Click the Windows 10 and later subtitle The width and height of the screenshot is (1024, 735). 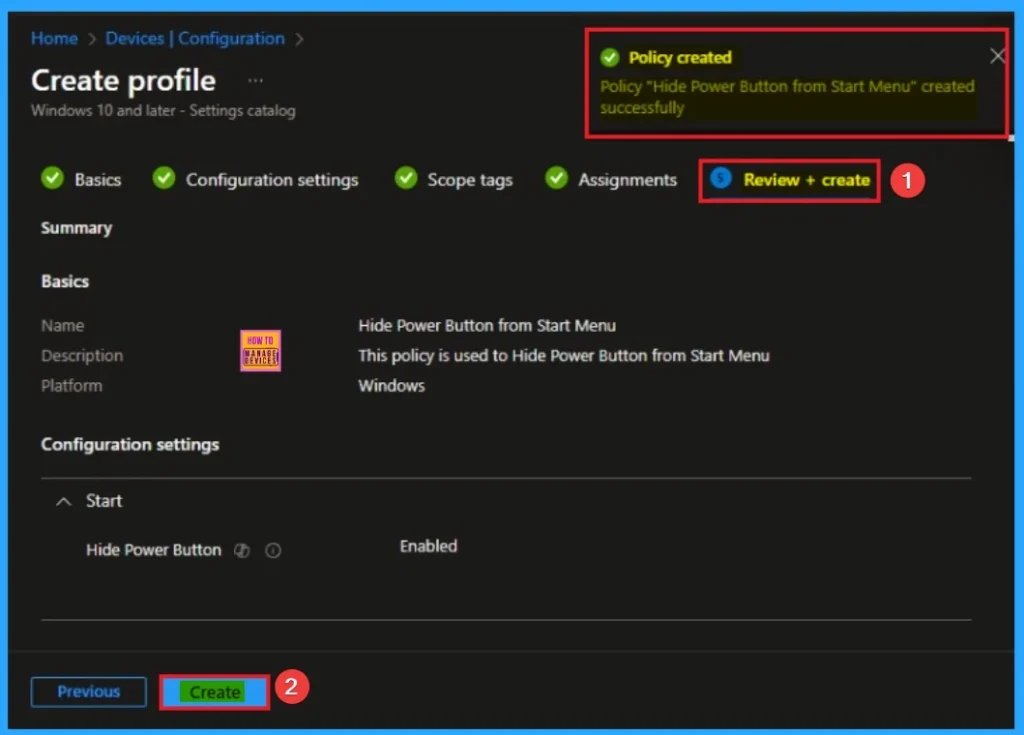[163, 110]
